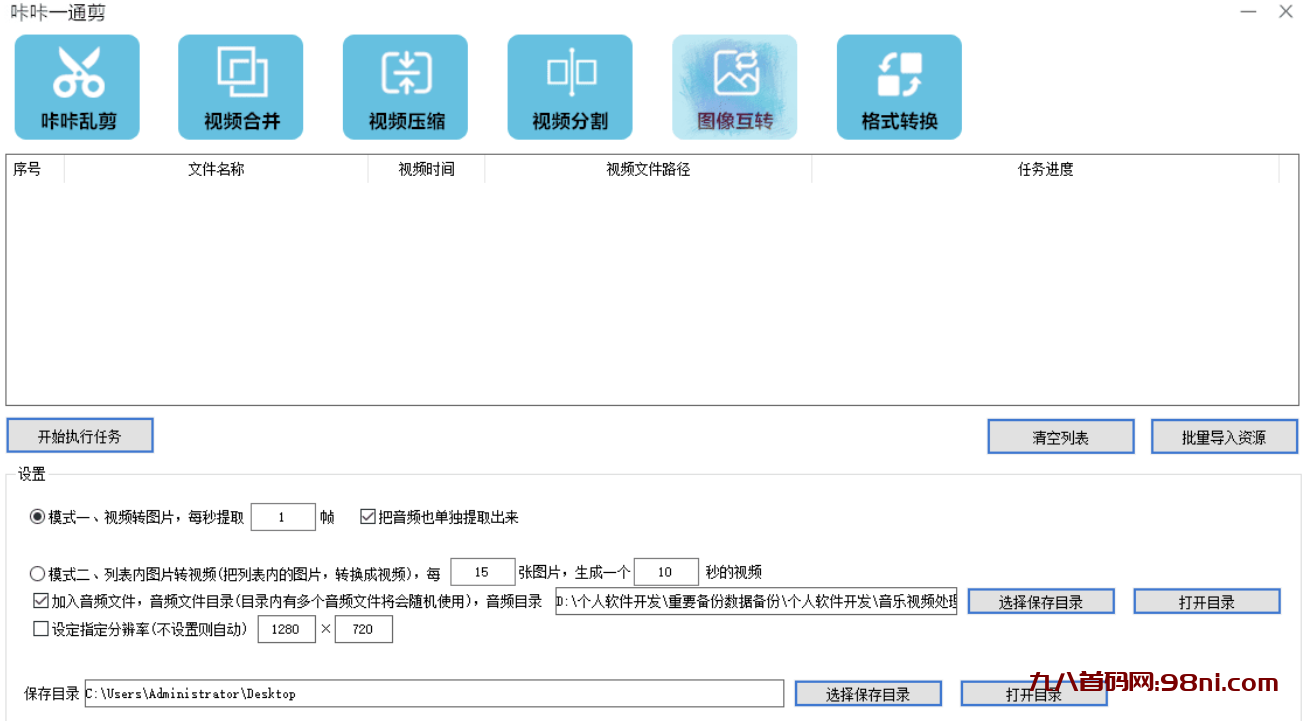
Task: Toggle extracting audio separately checkbox
Action: tap(365, 516)
